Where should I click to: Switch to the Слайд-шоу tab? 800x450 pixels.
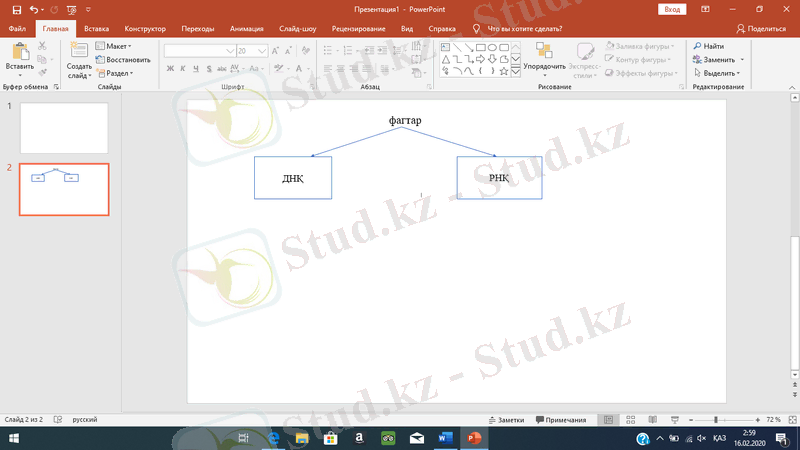pyautogui.click(x=297, y=29)
